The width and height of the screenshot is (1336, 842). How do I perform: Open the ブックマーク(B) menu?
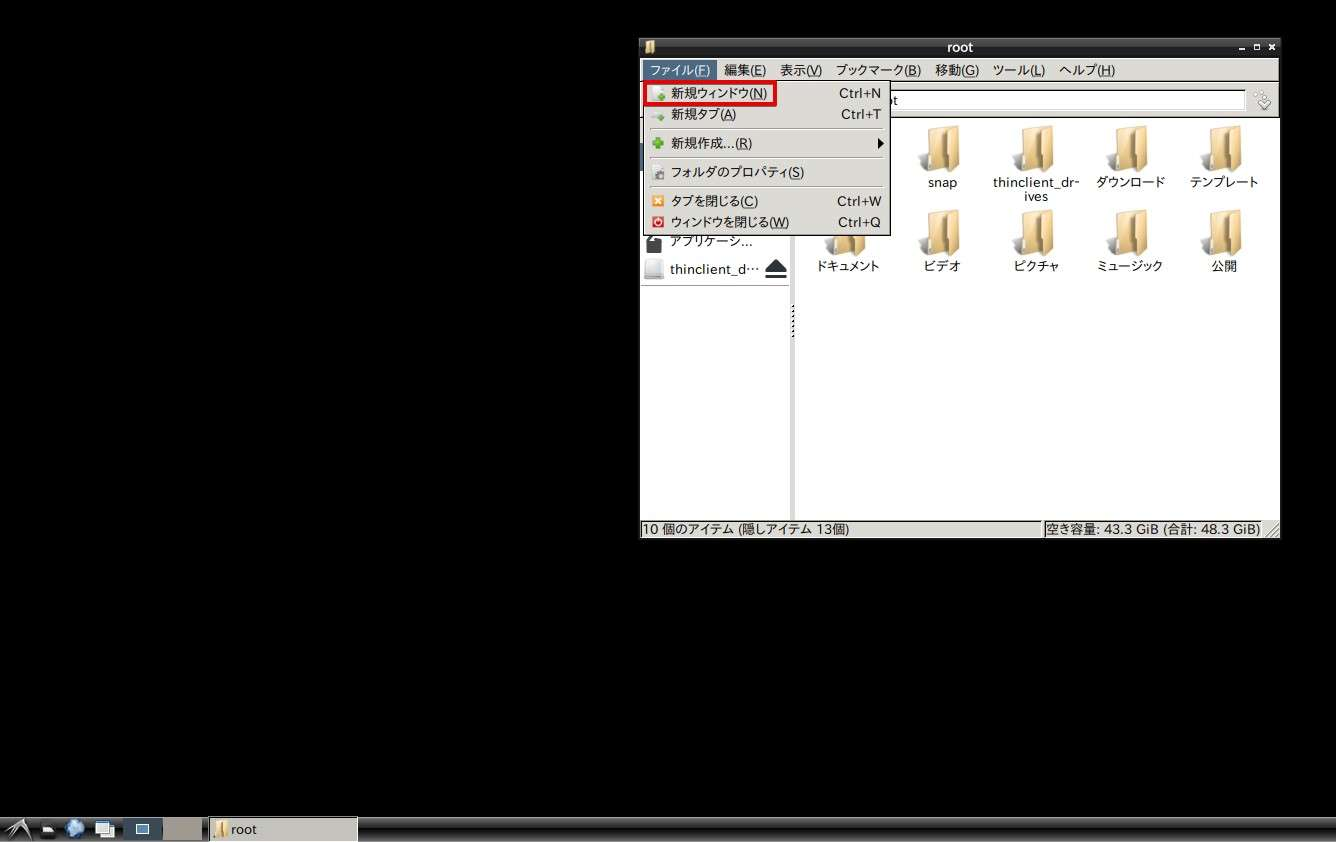[x=878, y=70]
